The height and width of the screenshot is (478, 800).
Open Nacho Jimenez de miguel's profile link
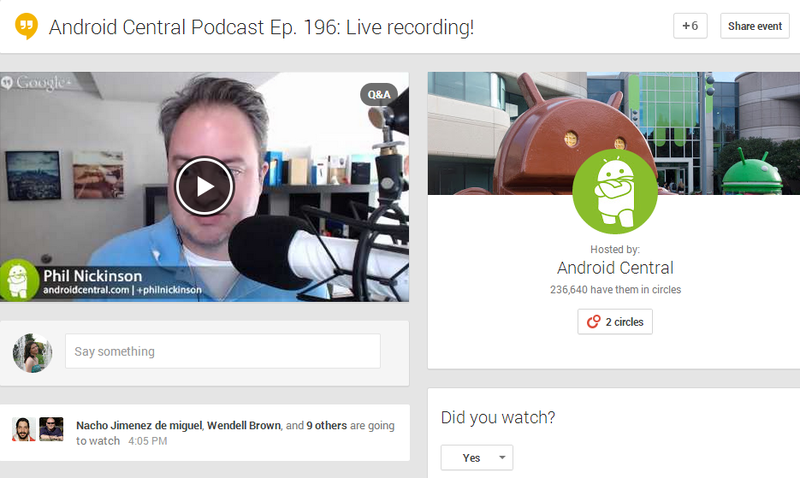coord(139,425)
